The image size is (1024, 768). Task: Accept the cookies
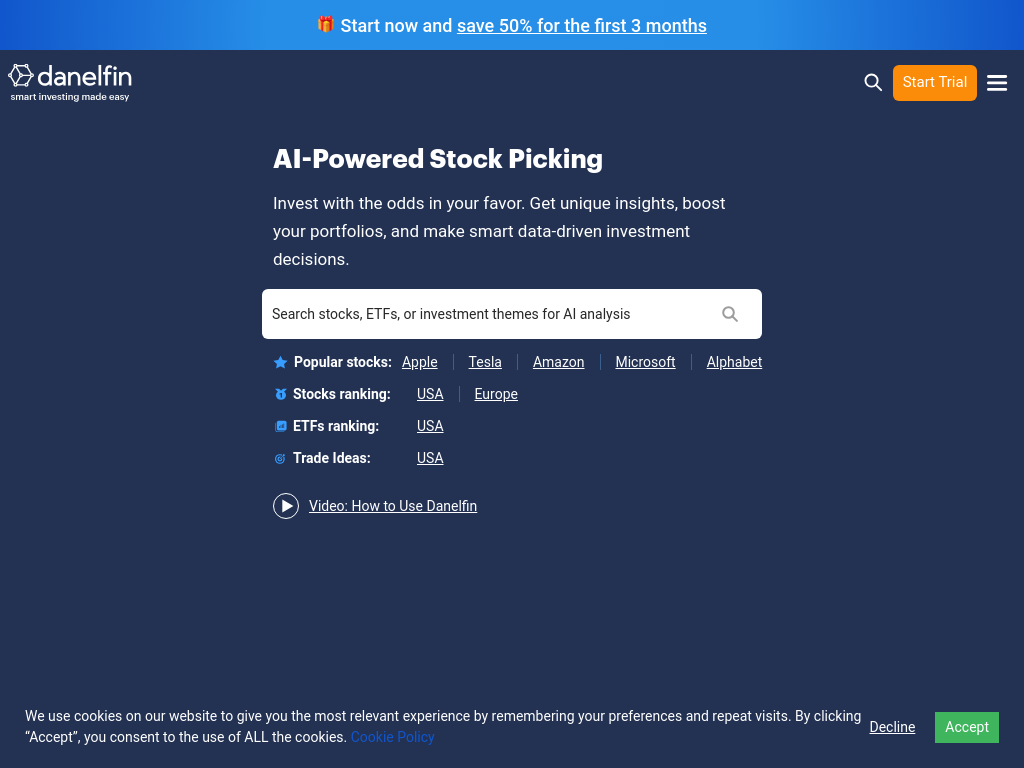click(966, 727)
